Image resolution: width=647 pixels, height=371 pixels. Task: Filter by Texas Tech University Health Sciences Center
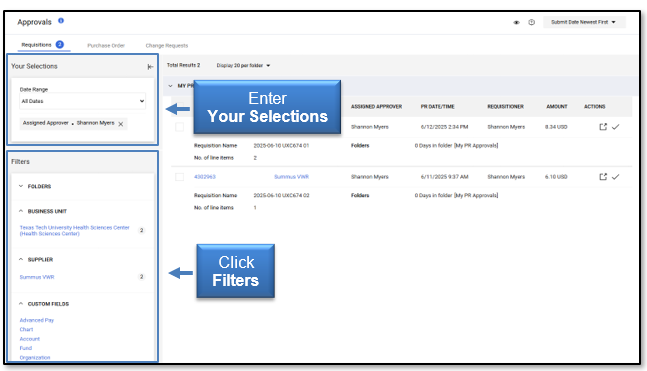click(x=74, y=230)
